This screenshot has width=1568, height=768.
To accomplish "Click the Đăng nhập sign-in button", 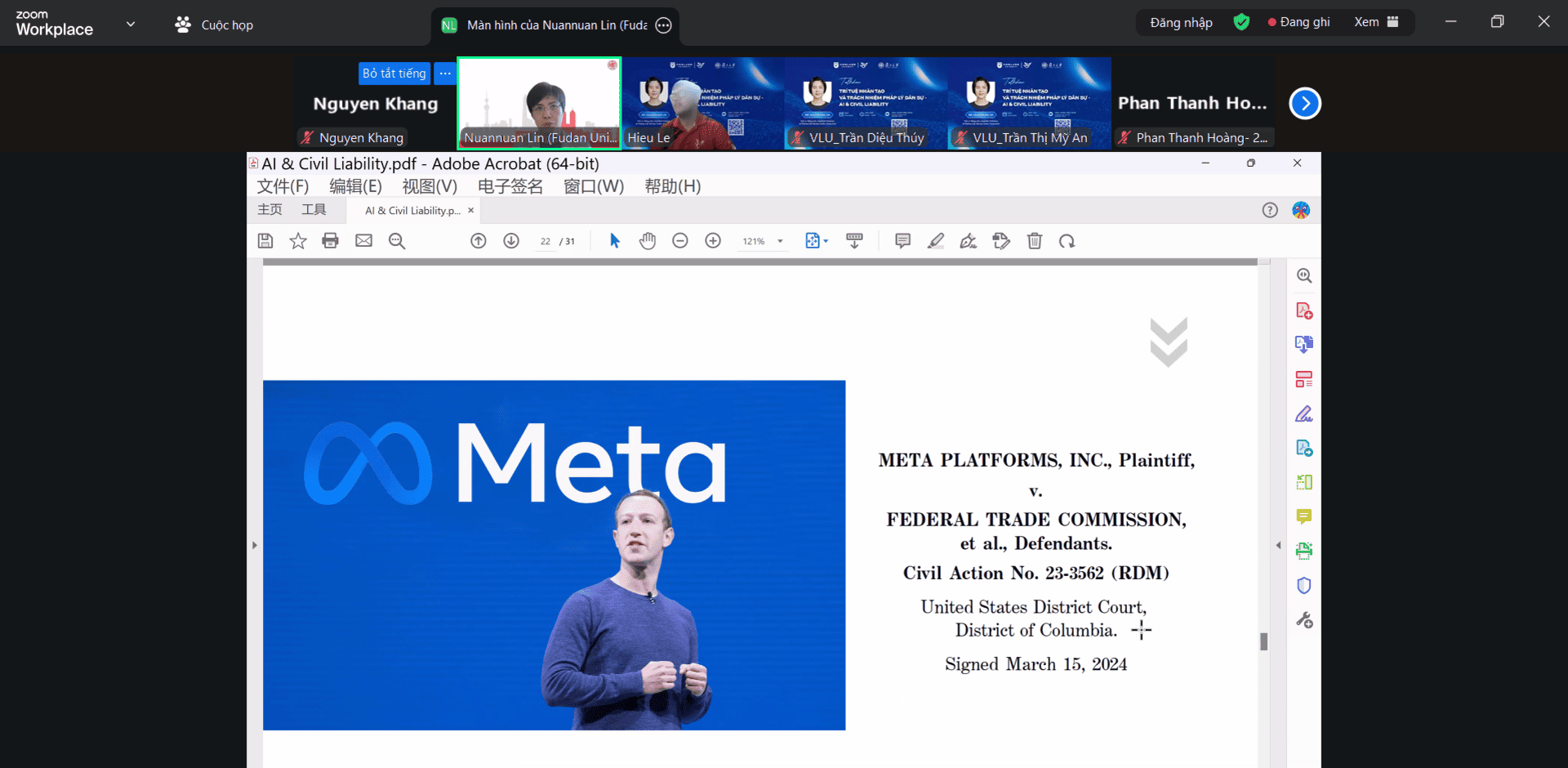I will click(x=1181, y=22).
